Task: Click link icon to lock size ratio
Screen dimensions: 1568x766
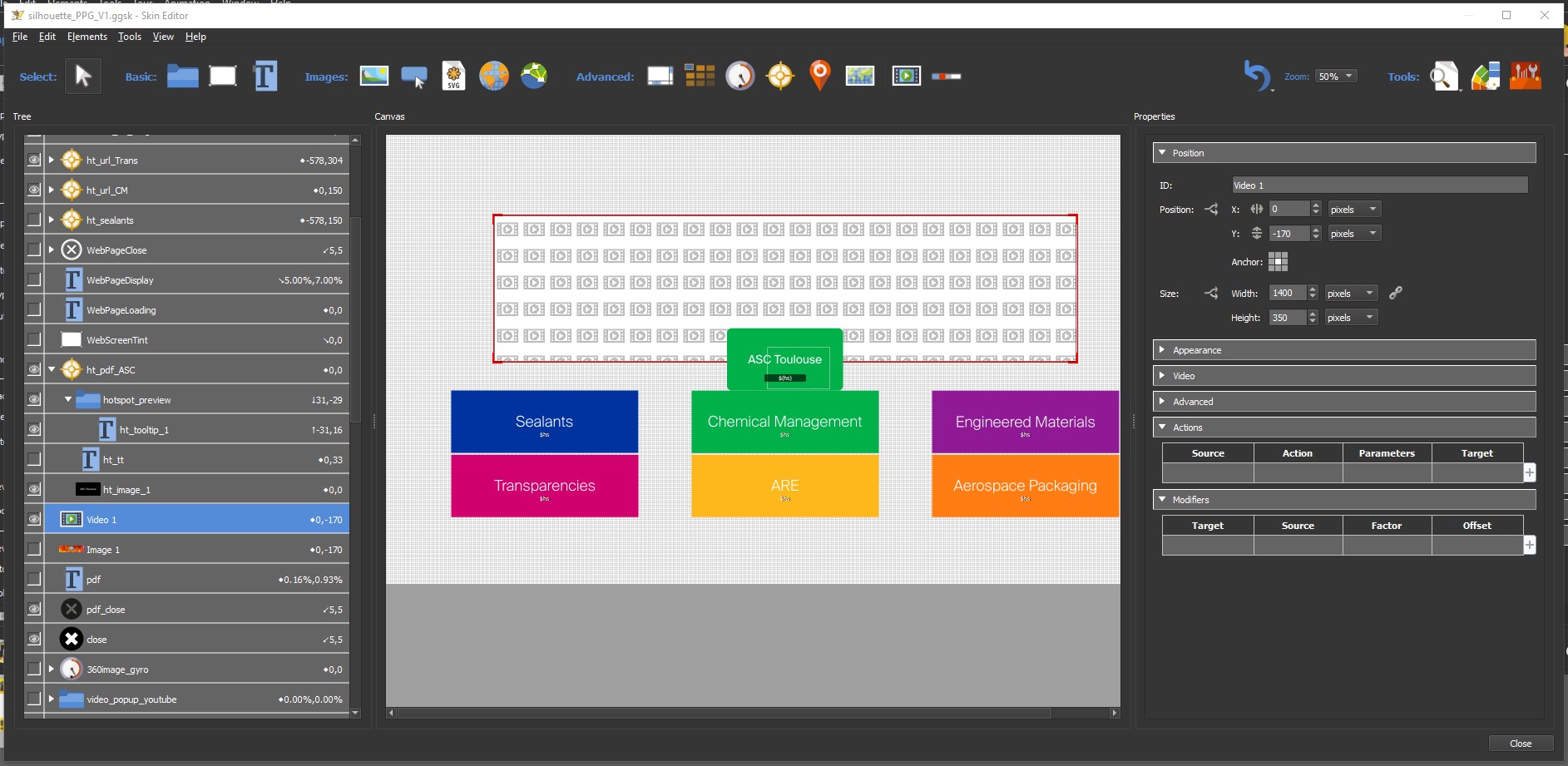Action: coord(1396,293)
